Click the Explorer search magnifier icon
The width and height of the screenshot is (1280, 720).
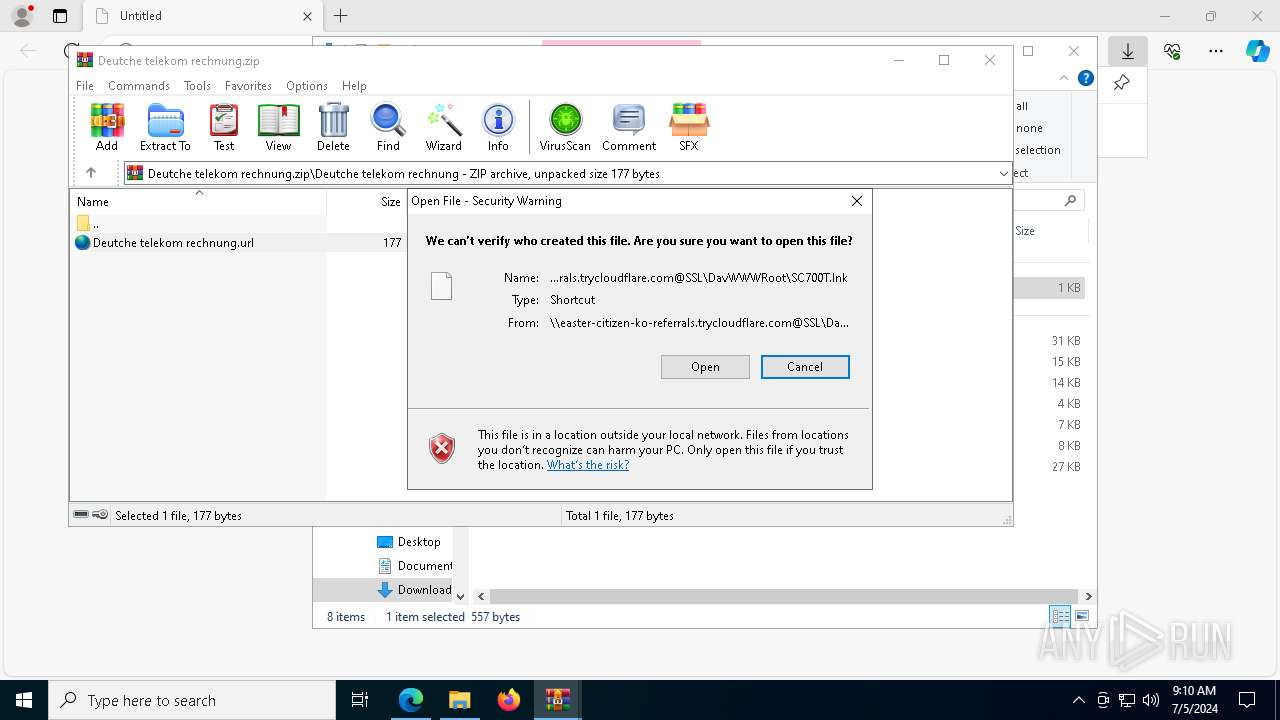pos(1070,201)
